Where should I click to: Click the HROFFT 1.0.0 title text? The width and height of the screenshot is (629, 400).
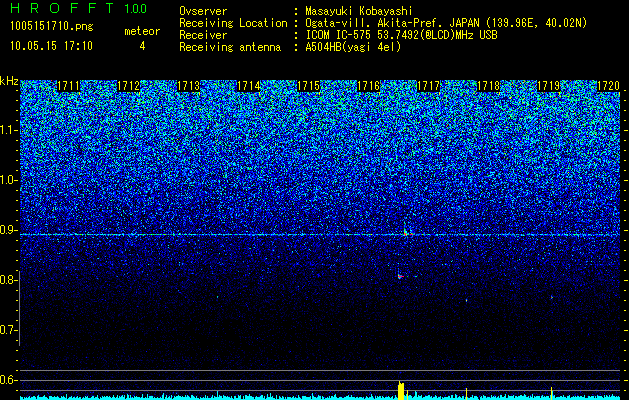(79, 8)
